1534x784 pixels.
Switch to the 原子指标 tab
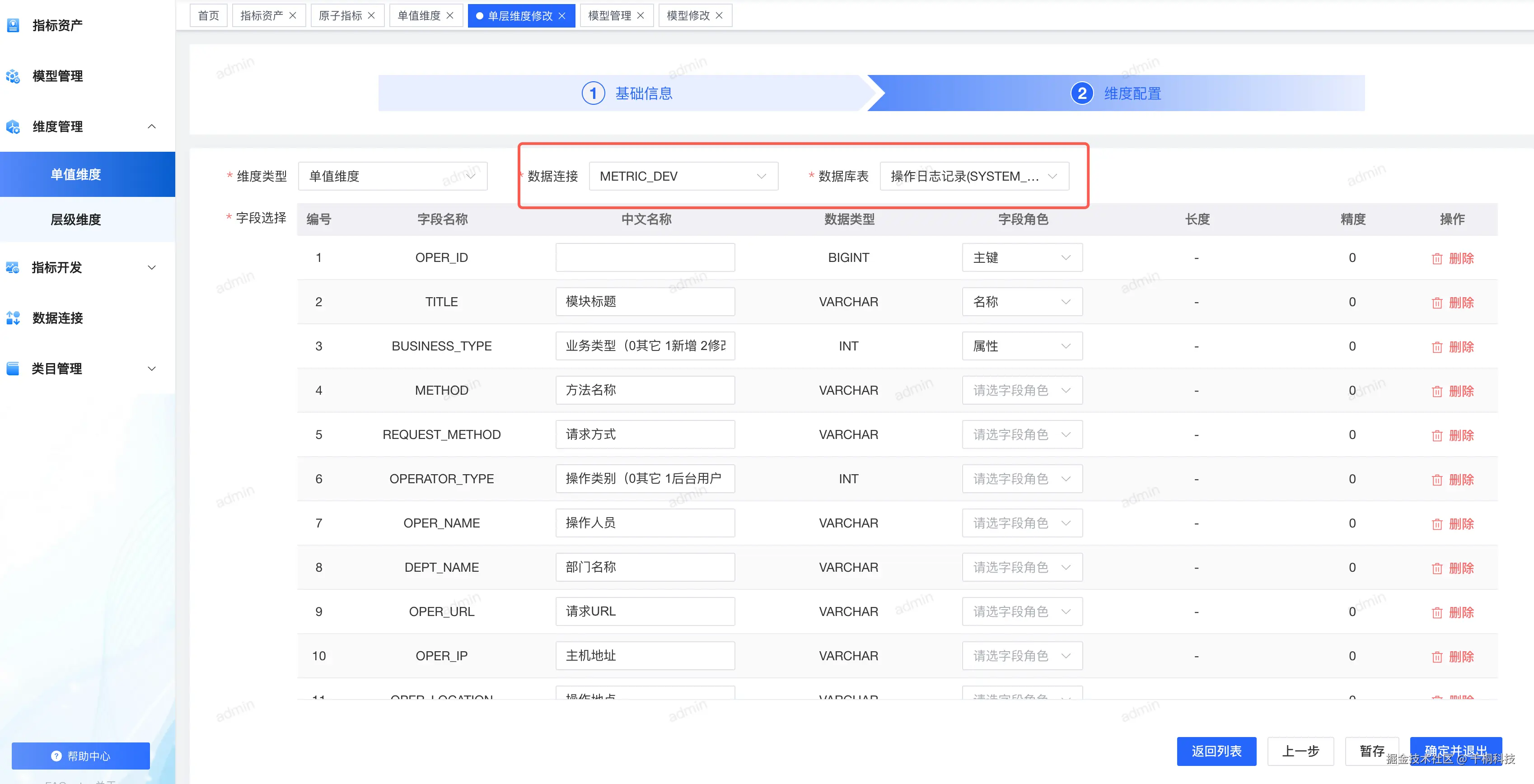(x=341, y=15)
